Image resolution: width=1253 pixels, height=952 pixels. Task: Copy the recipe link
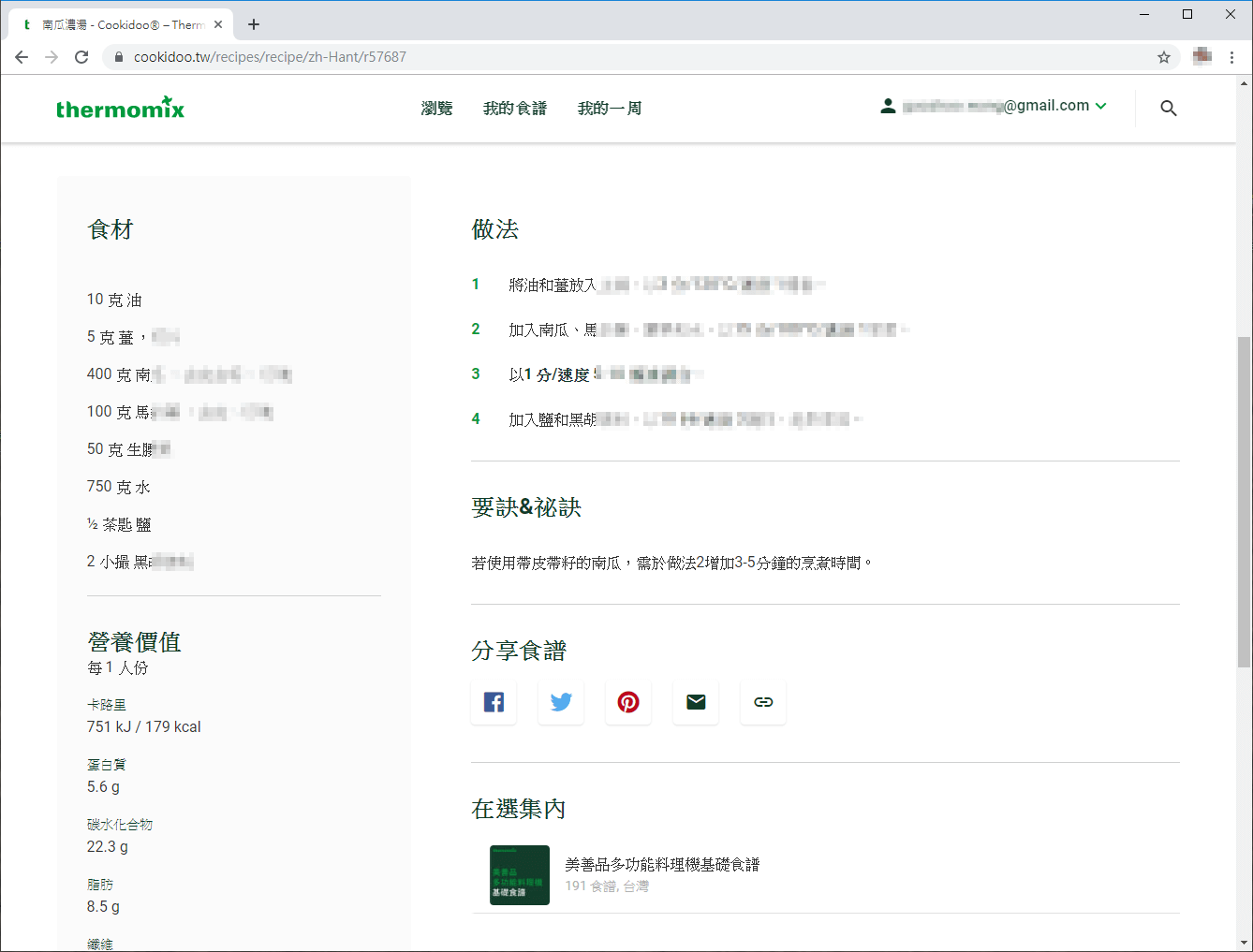(763, 701)
